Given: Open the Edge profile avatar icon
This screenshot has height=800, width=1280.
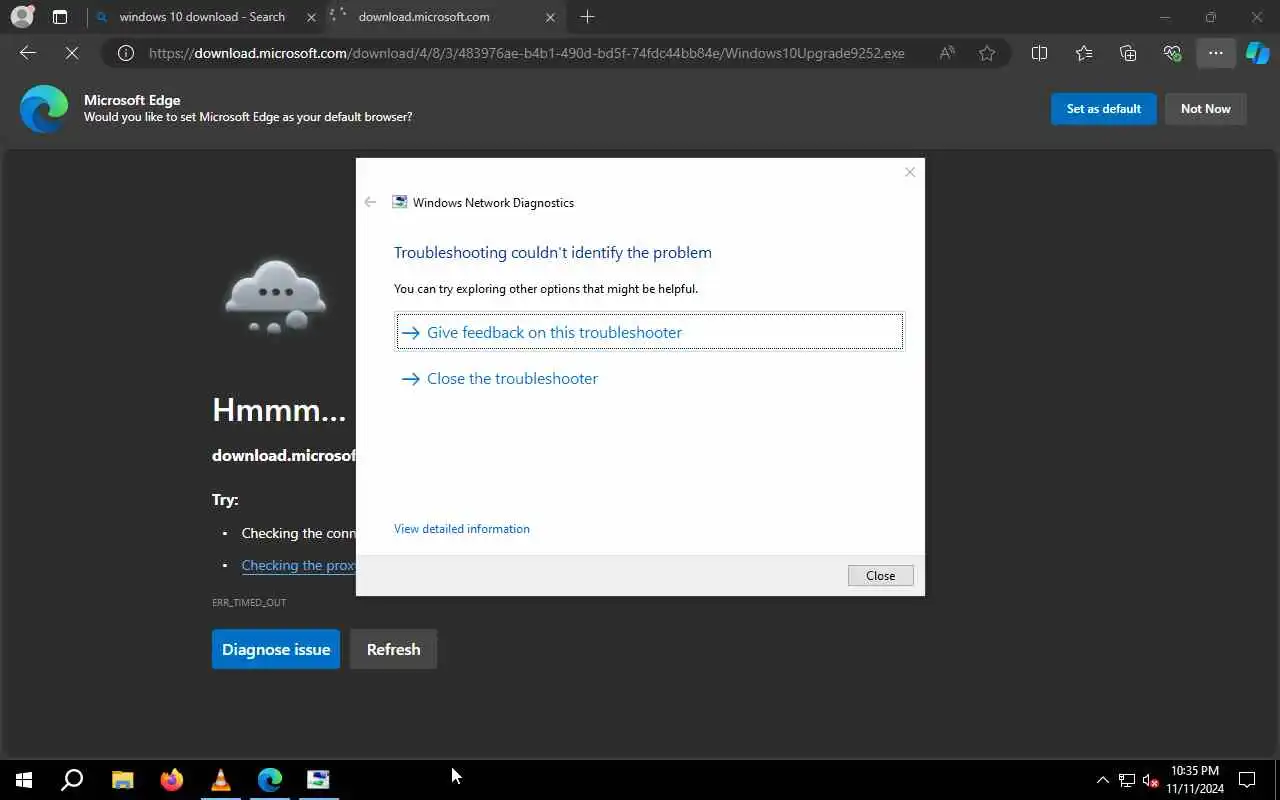Looking at the screenshot, I should [22, 17].
